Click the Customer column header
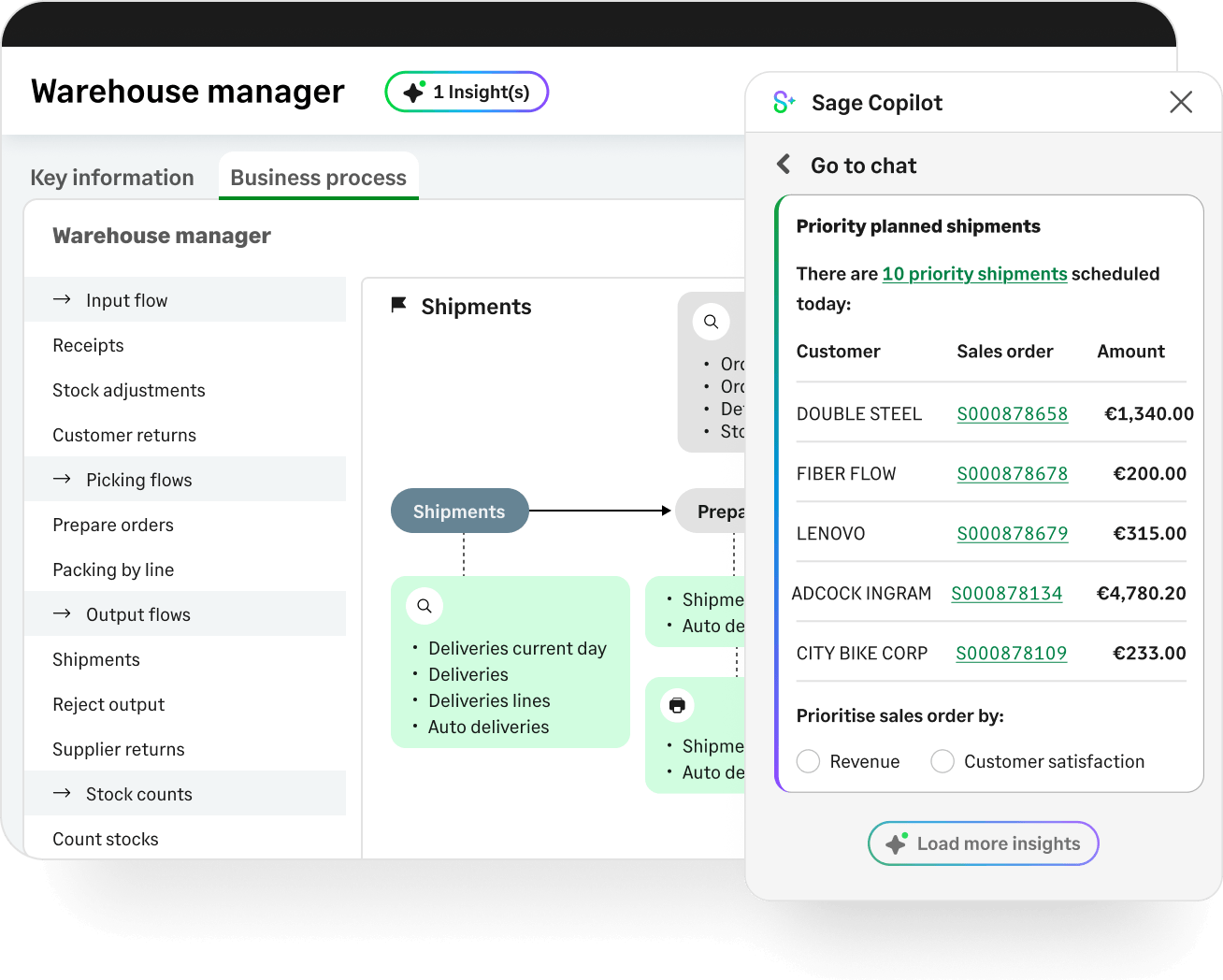 838,352
